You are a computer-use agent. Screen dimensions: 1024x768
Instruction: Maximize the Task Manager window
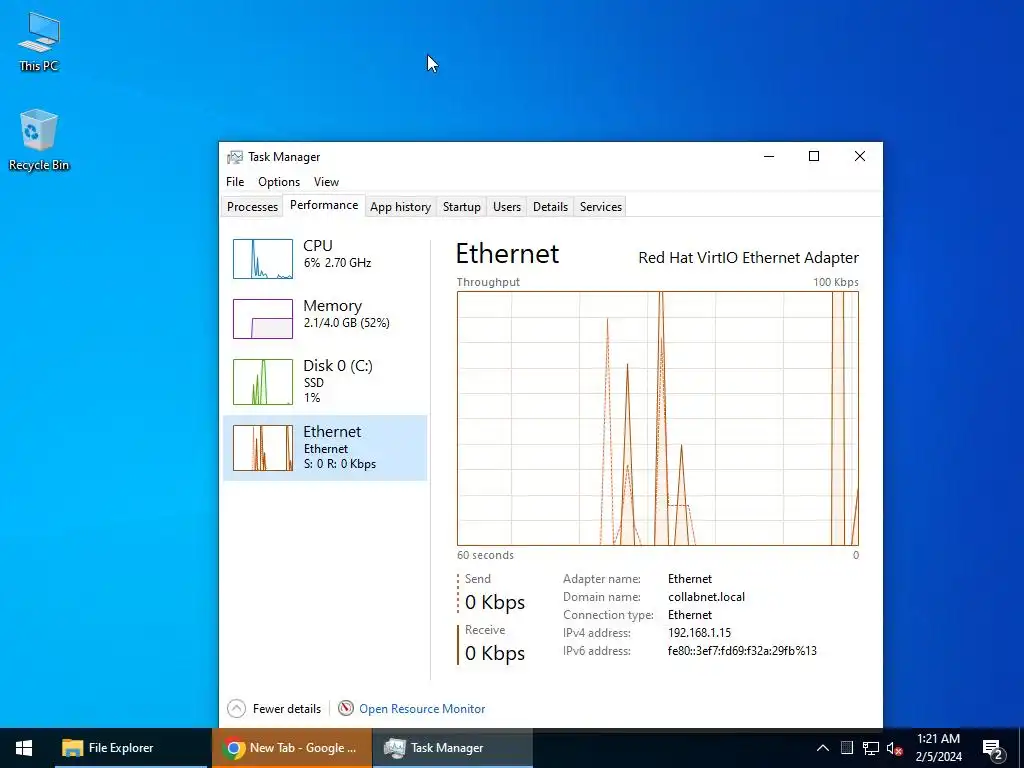[x=814, y=156]
